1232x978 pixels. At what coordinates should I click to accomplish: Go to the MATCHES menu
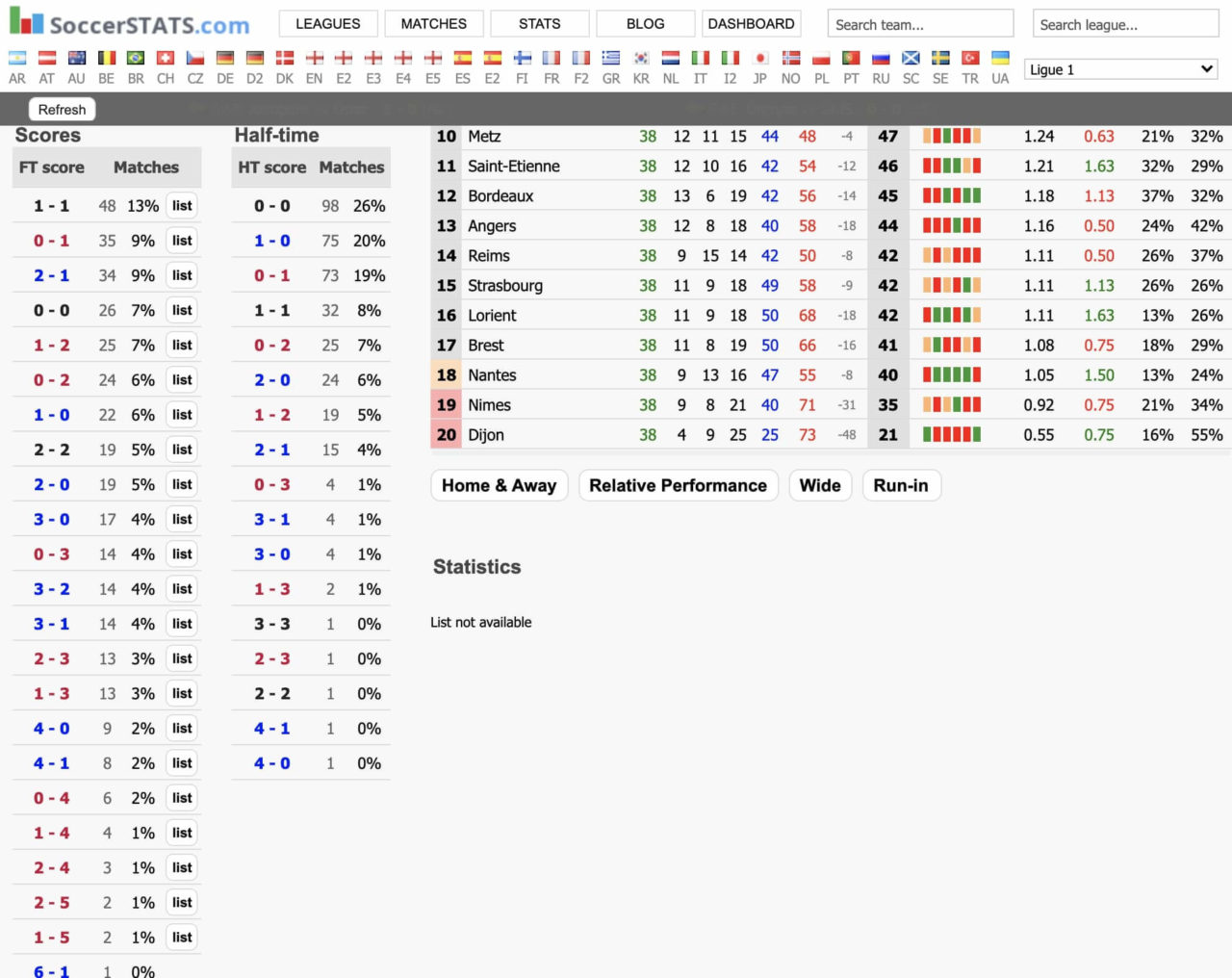pos(433,24)
